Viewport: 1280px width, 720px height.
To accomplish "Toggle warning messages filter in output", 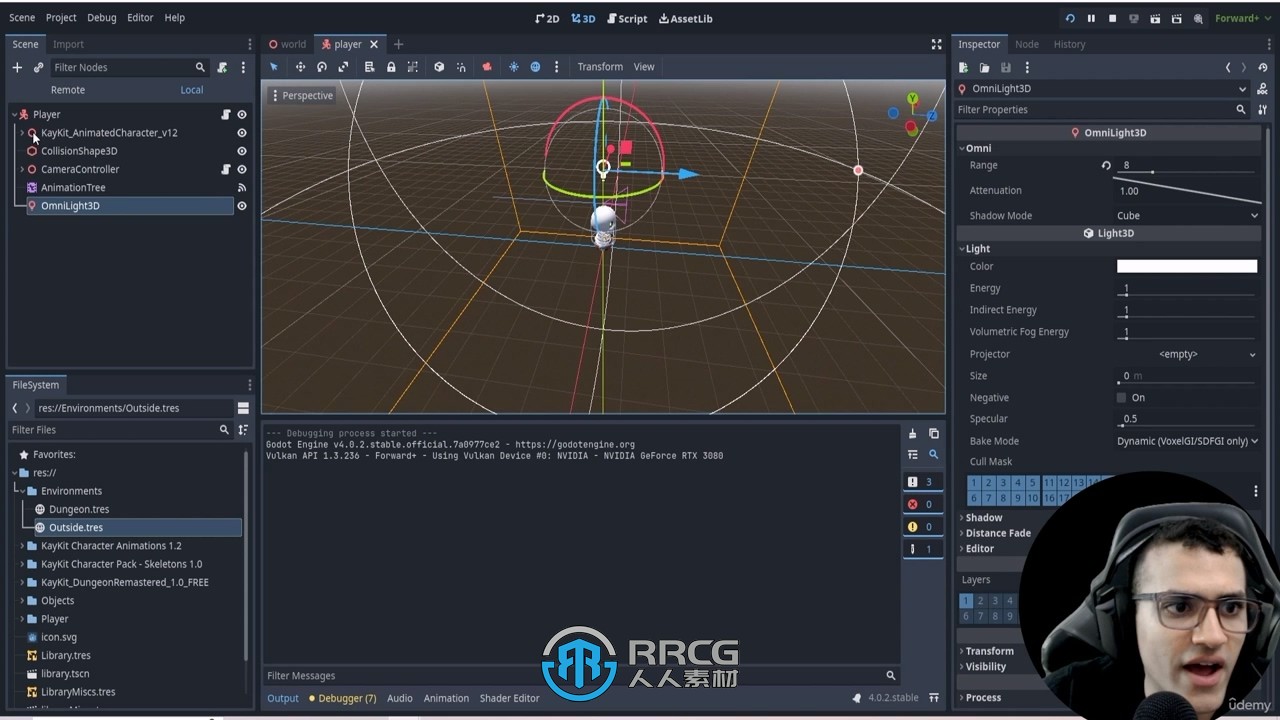I will point(922,527).
